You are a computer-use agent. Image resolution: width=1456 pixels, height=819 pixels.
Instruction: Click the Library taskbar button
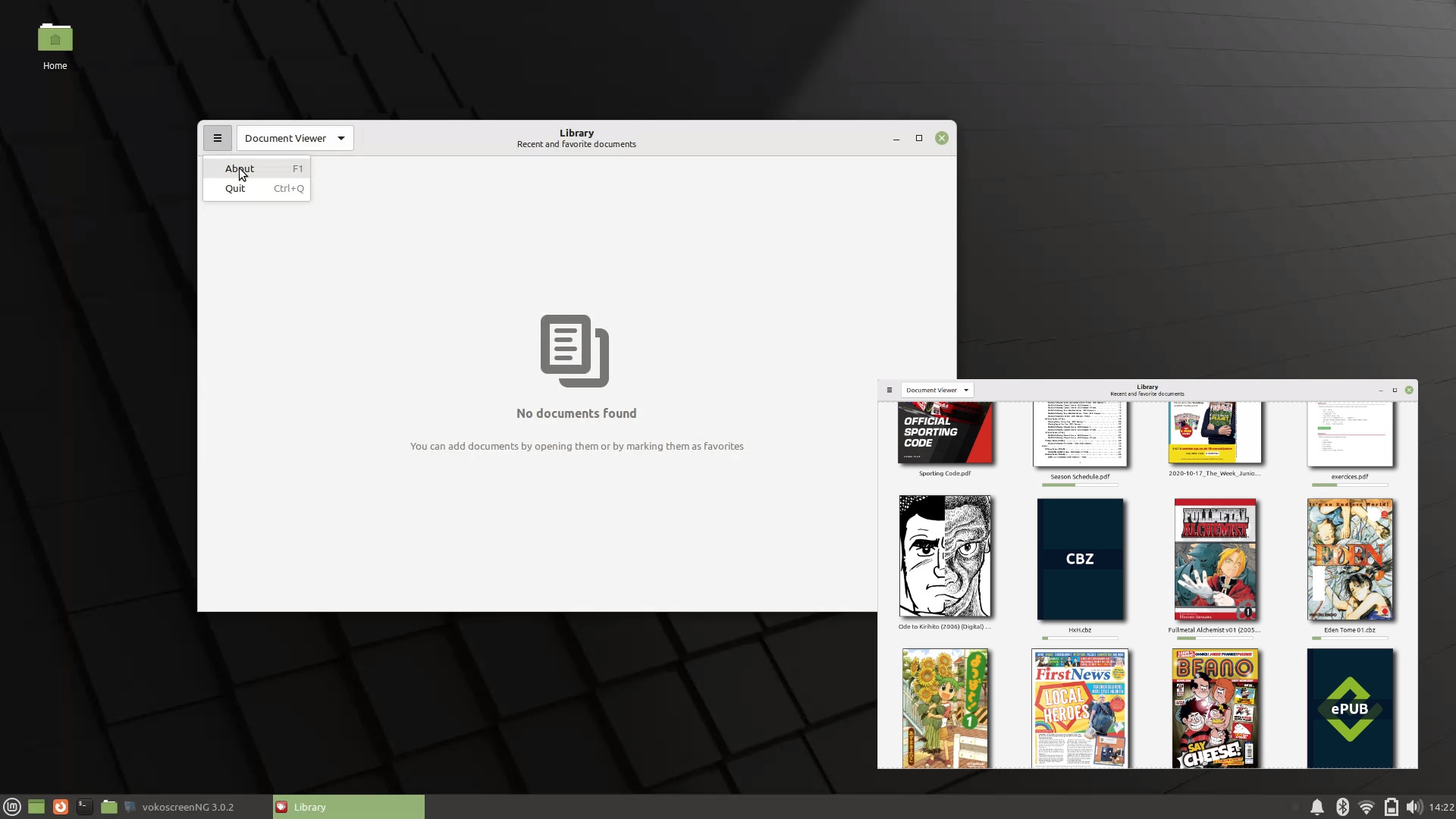349,807
